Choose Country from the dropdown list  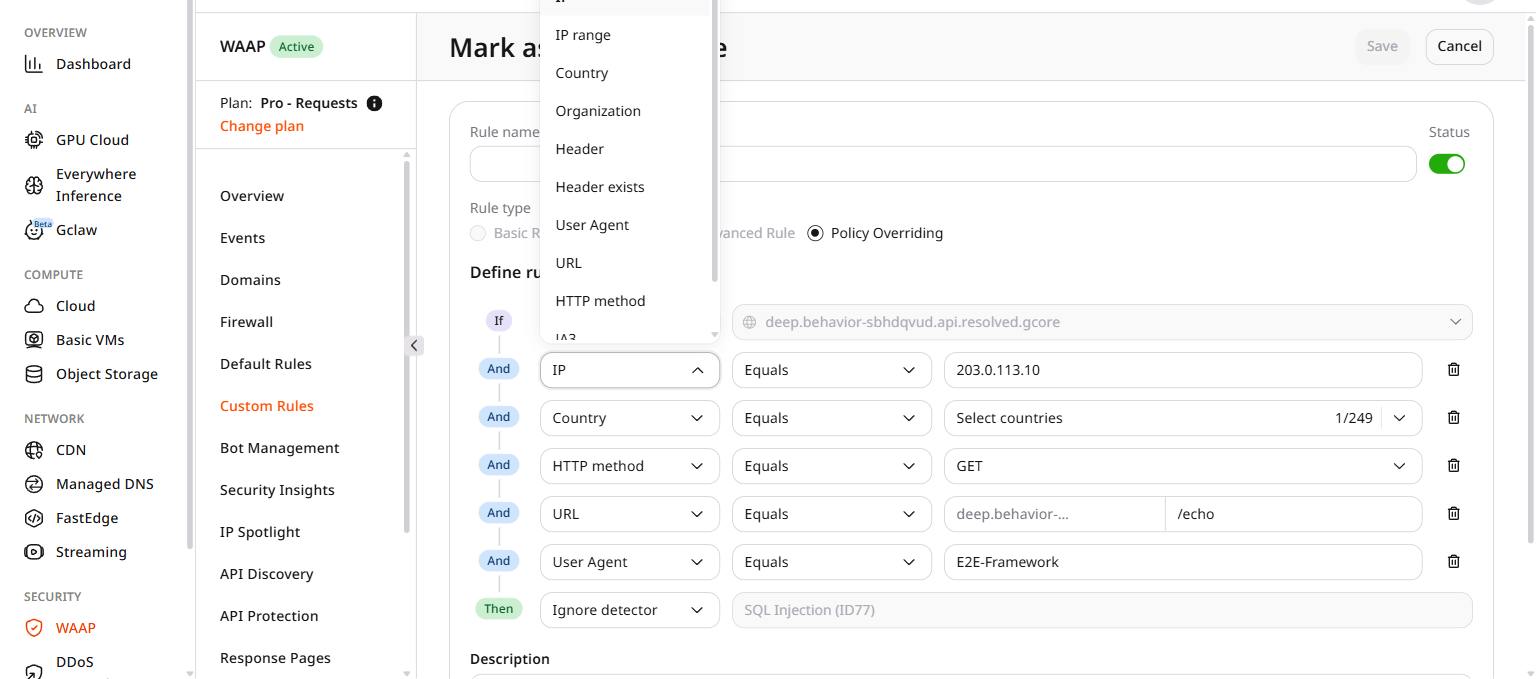click(625, 73)
